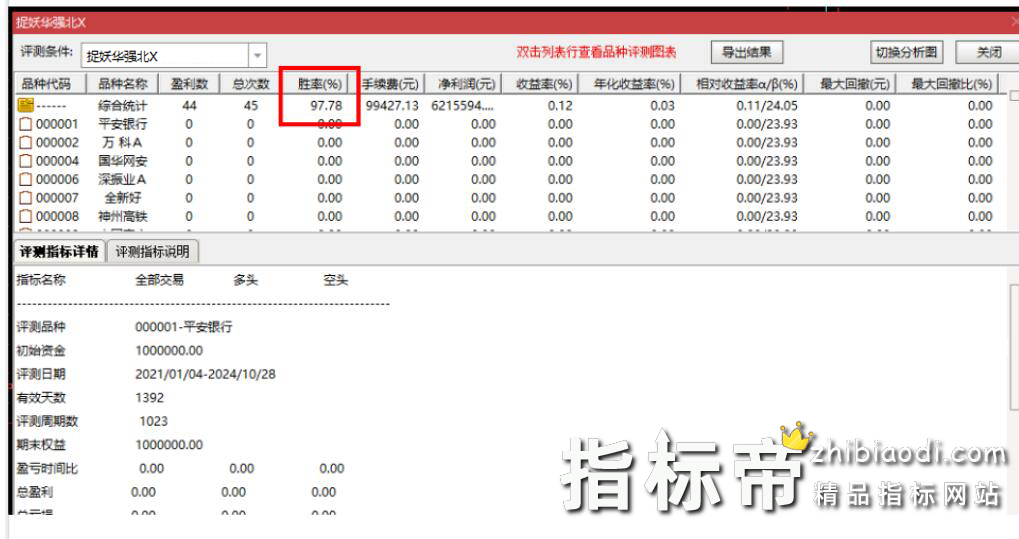Click the 总次数 value 45

tap(251, 105)
